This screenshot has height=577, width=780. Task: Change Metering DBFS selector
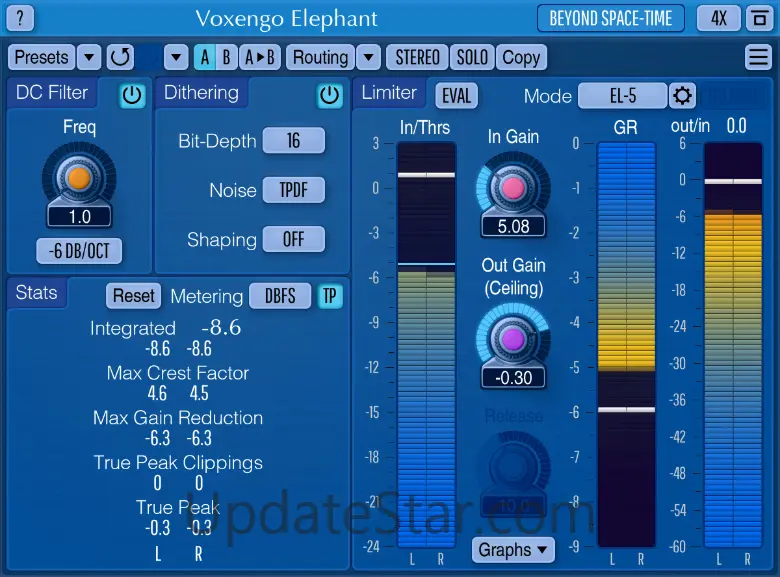point(280,296)
